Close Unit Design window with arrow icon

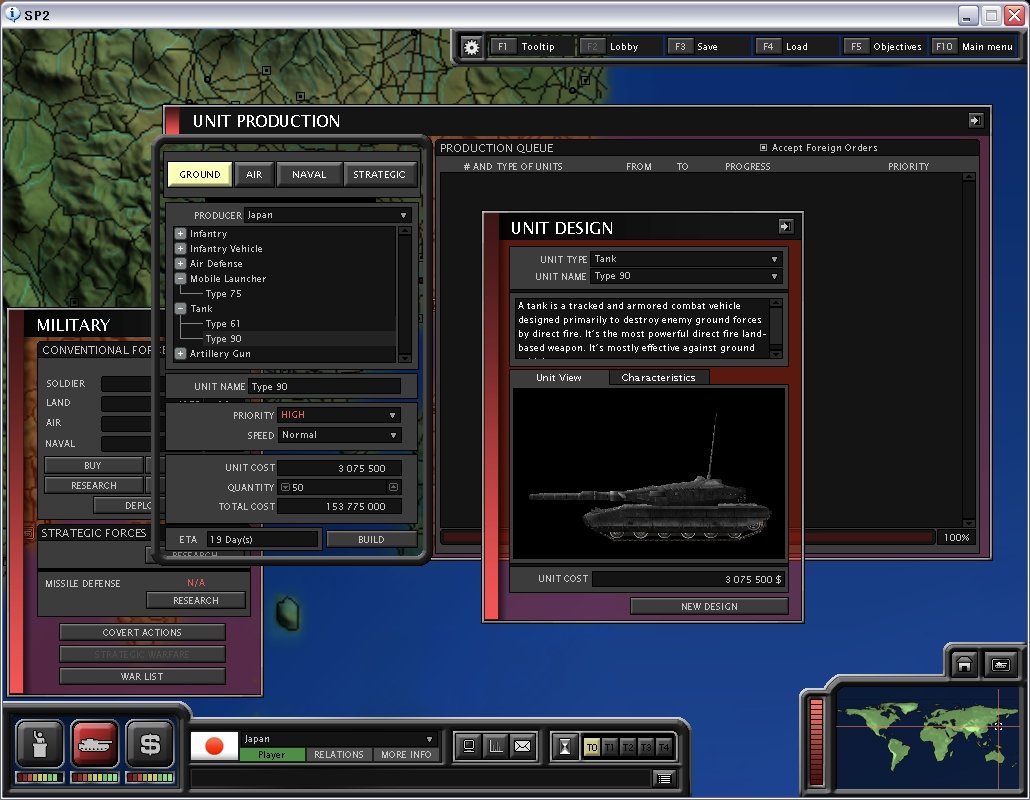click(785, 227)
